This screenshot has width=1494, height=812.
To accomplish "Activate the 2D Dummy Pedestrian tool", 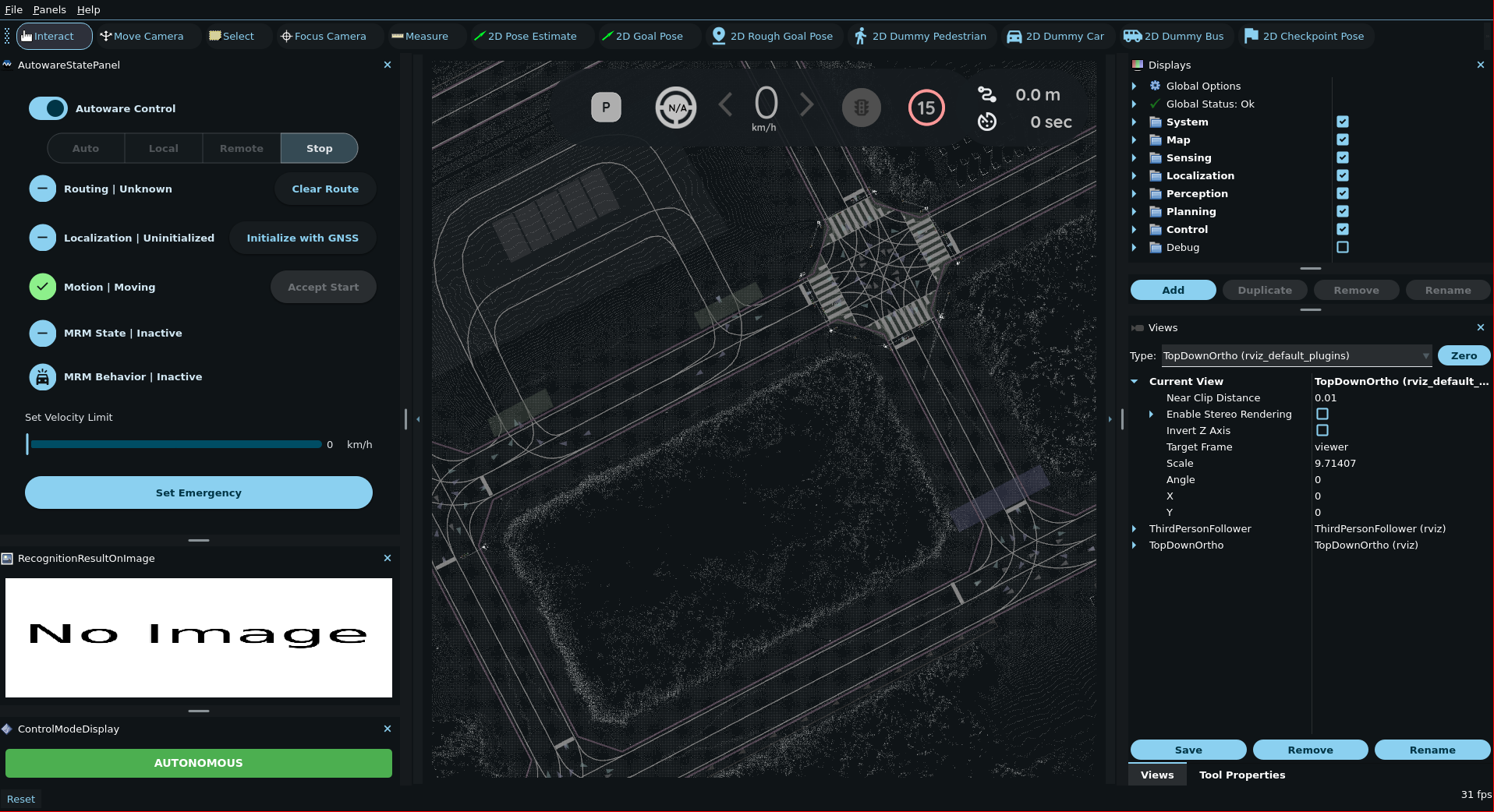I will pos(920,37).
